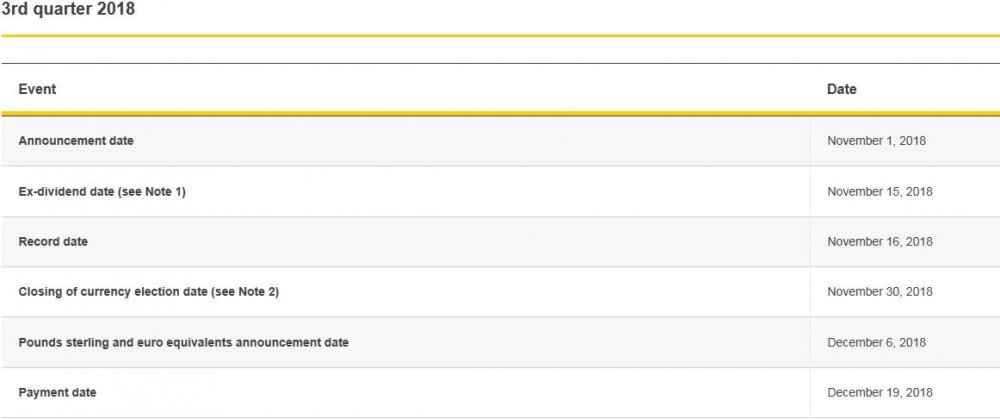Select the Date column header
The height and width of the screenshot is (419, 1000).
842,89
